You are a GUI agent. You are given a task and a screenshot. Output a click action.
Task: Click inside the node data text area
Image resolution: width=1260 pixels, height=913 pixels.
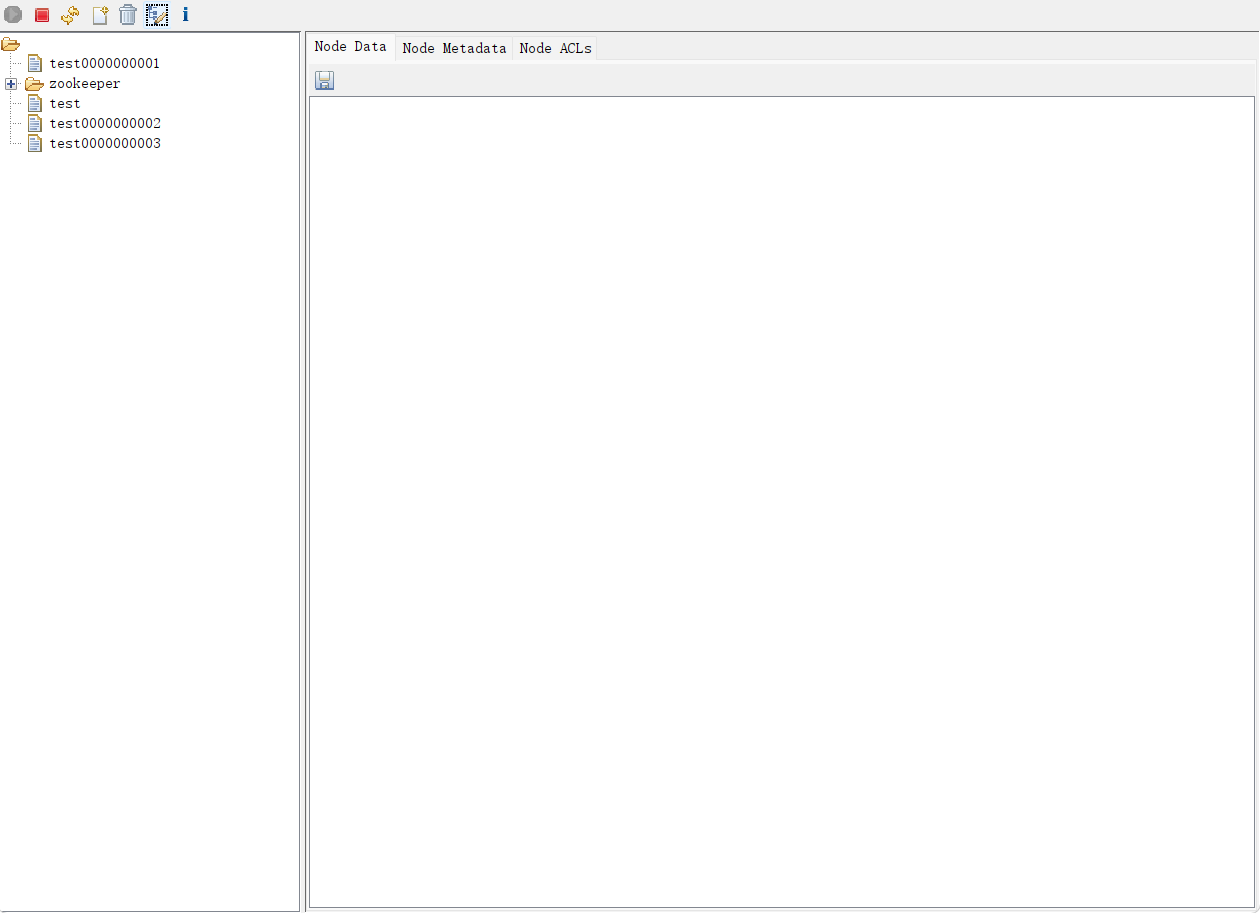click(x=780, y=500)
